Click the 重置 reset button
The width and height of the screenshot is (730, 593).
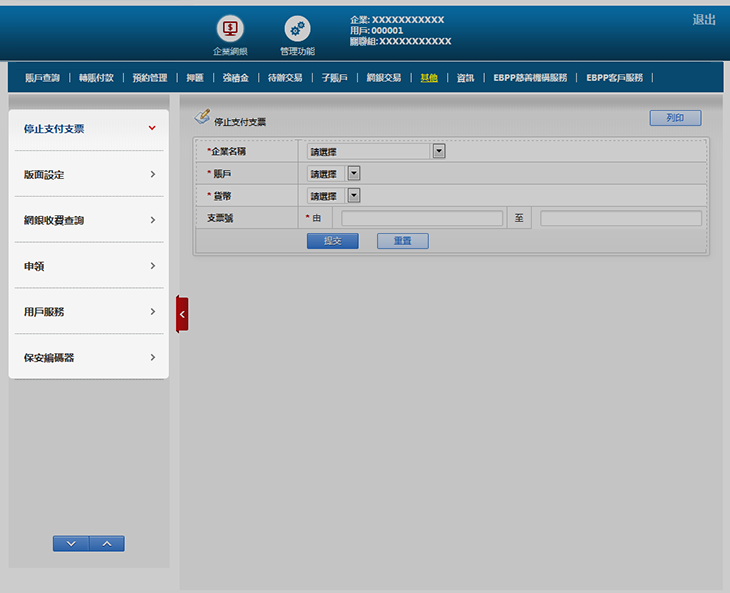pyautogui.click(x=402, y=241)
